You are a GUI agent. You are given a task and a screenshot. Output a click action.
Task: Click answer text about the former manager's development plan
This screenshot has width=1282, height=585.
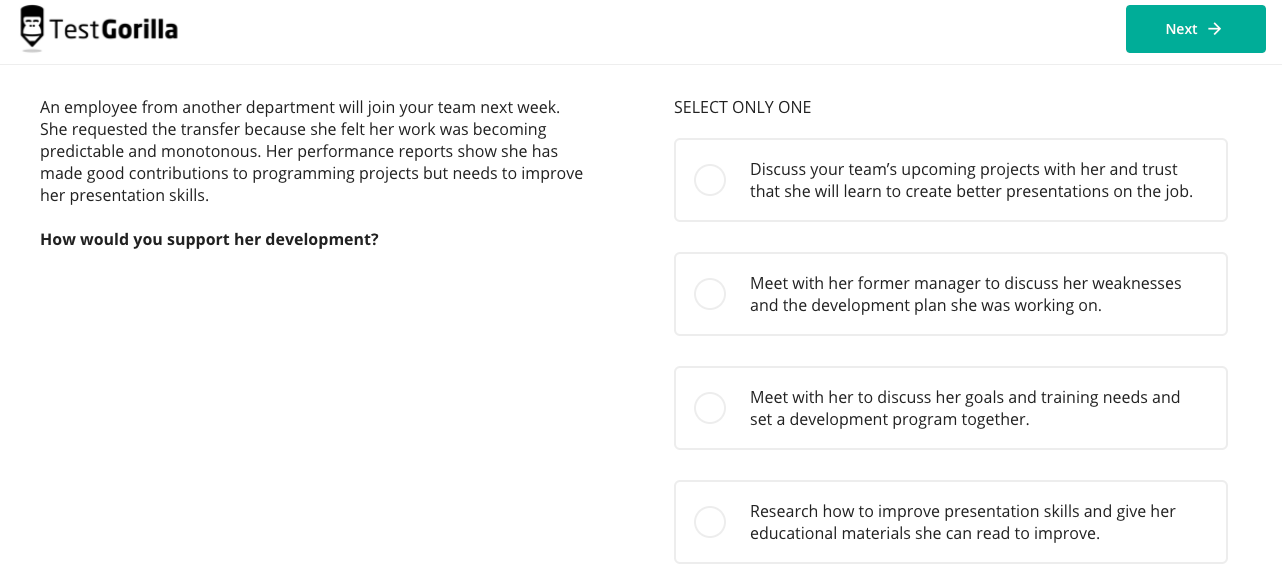[925, 305]
